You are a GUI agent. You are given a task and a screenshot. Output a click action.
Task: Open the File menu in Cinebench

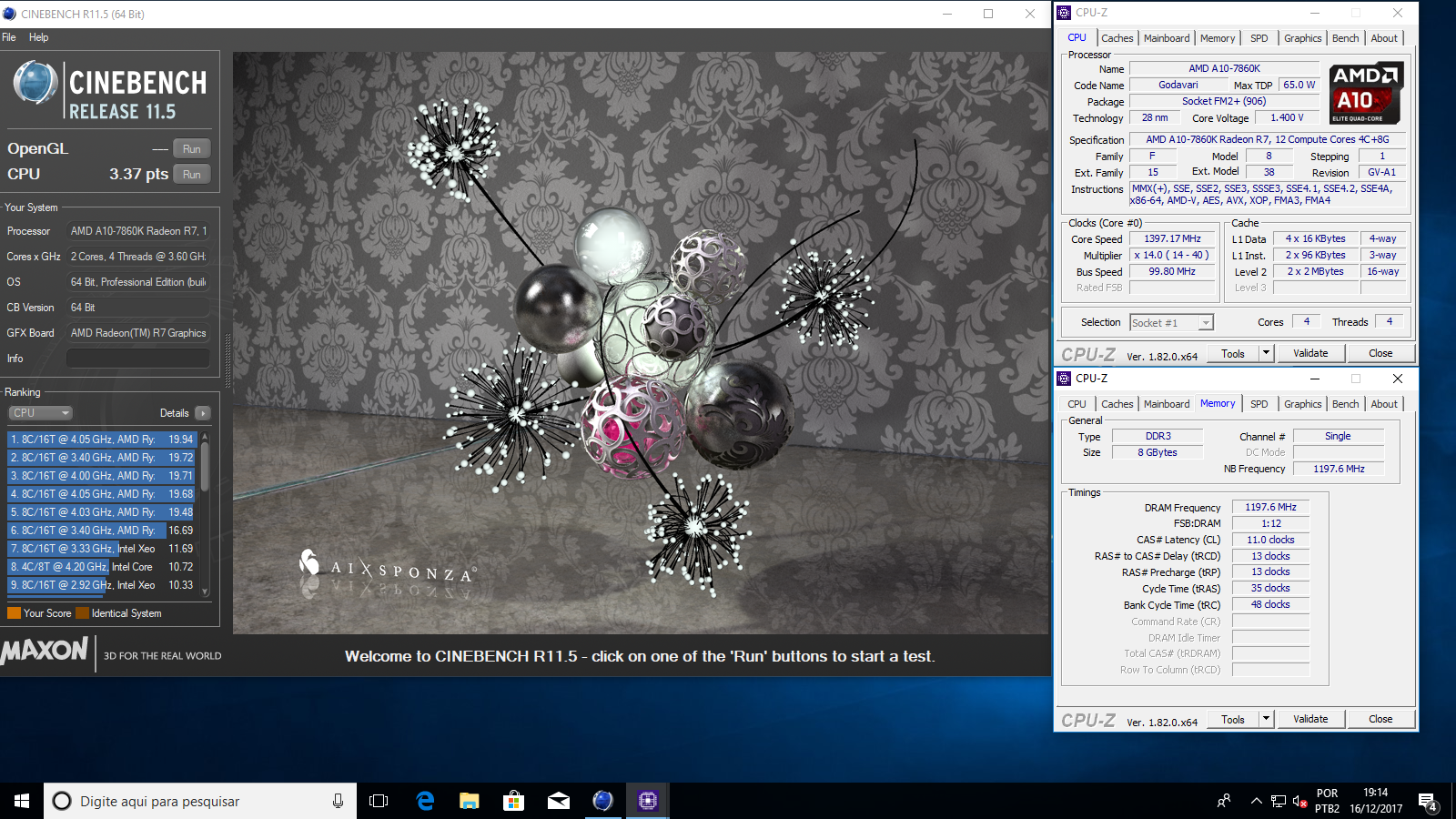(9, 37)
